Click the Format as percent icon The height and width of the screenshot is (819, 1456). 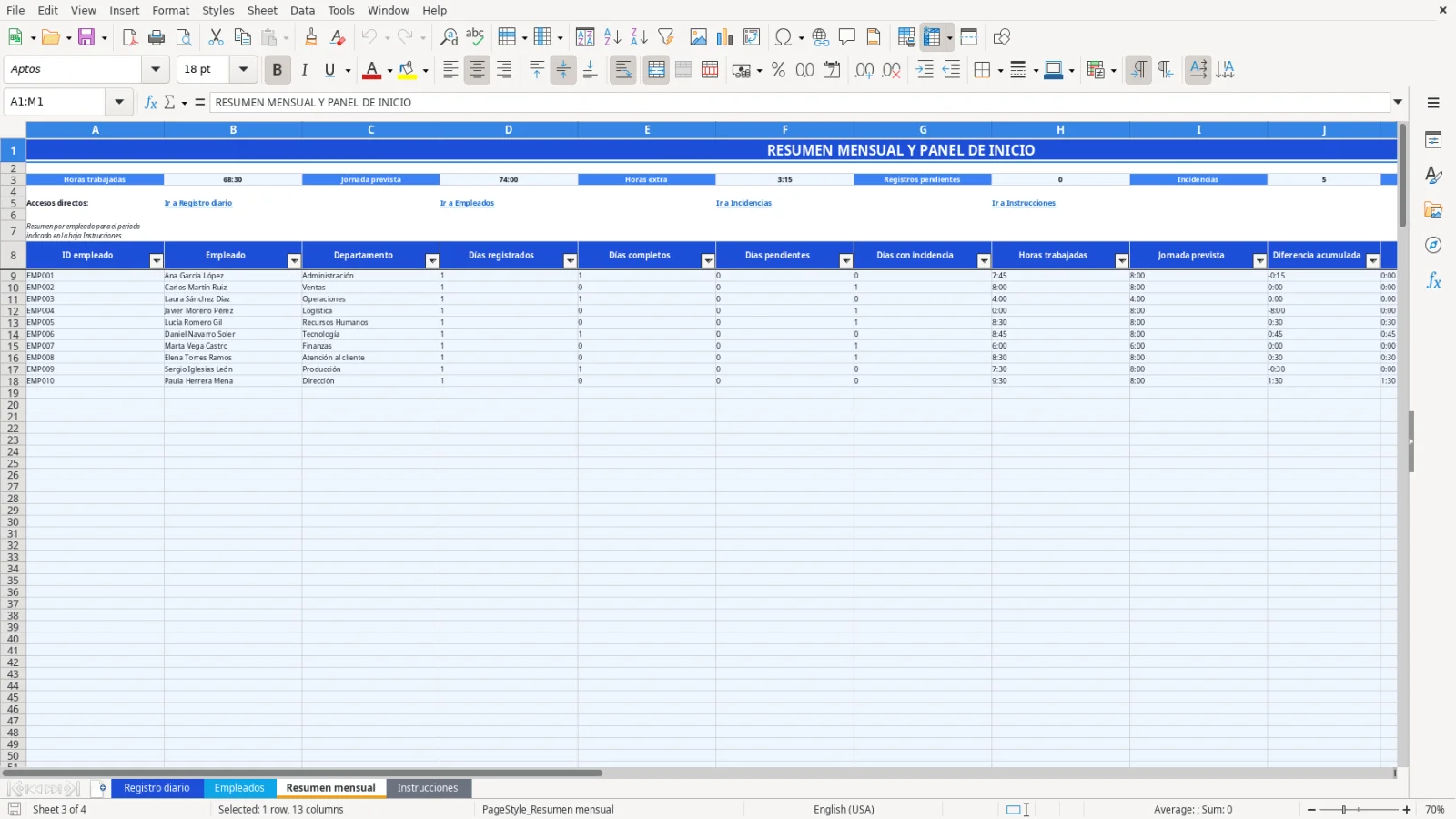coord(778,70)
